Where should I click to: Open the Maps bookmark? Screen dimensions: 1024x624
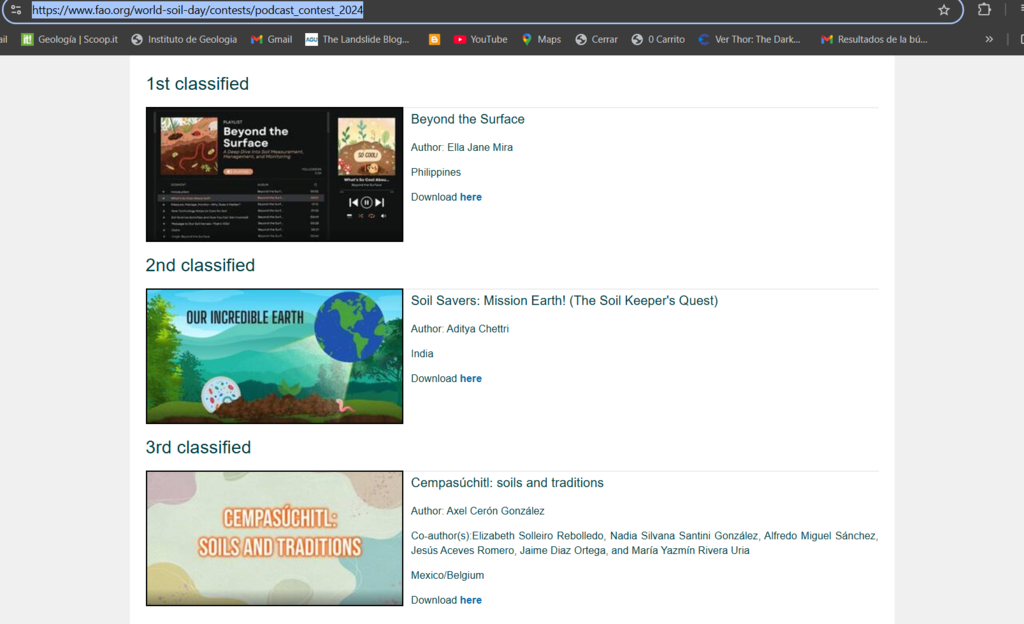click(541, 39)
